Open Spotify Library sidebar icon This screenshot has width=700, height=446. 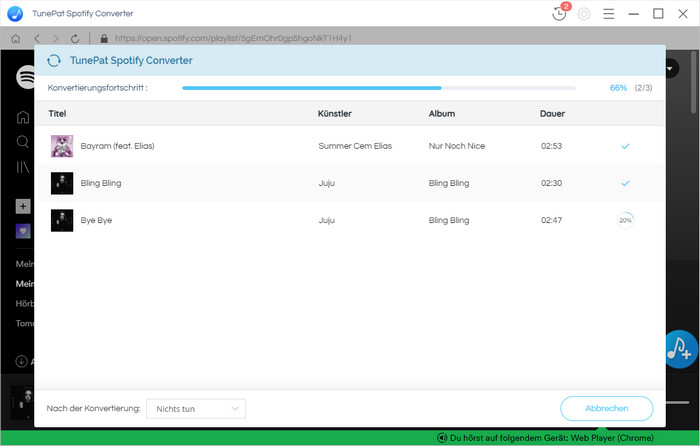click(x=23, y=167)
